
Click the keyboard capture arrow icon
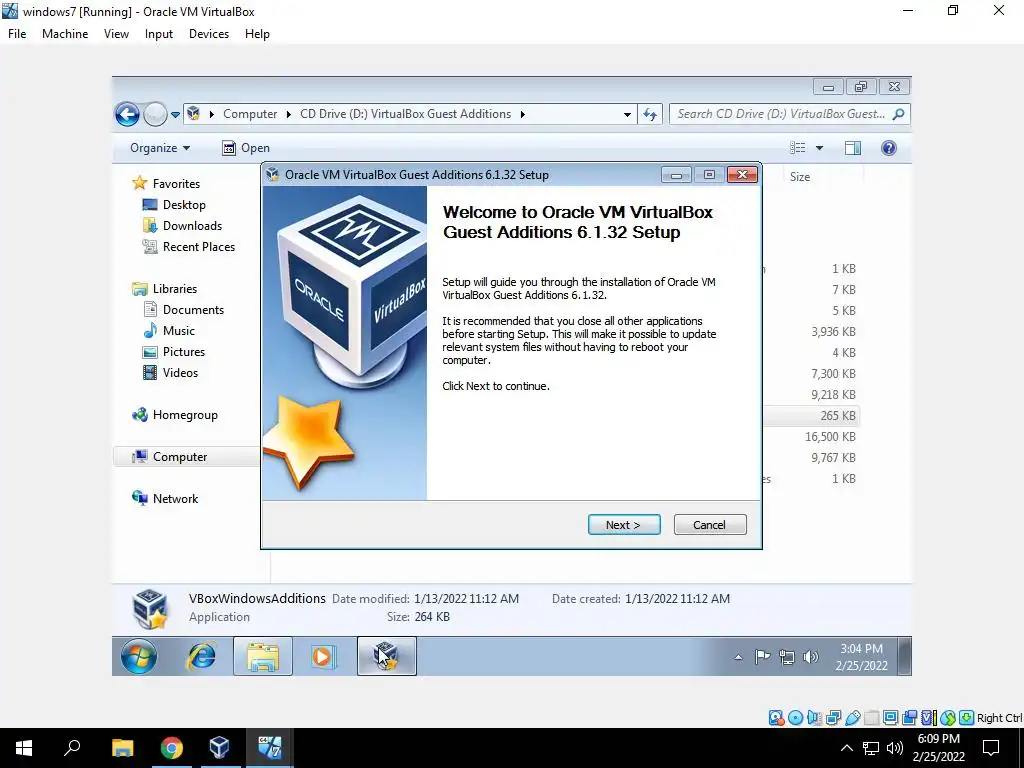pos(967,718)
